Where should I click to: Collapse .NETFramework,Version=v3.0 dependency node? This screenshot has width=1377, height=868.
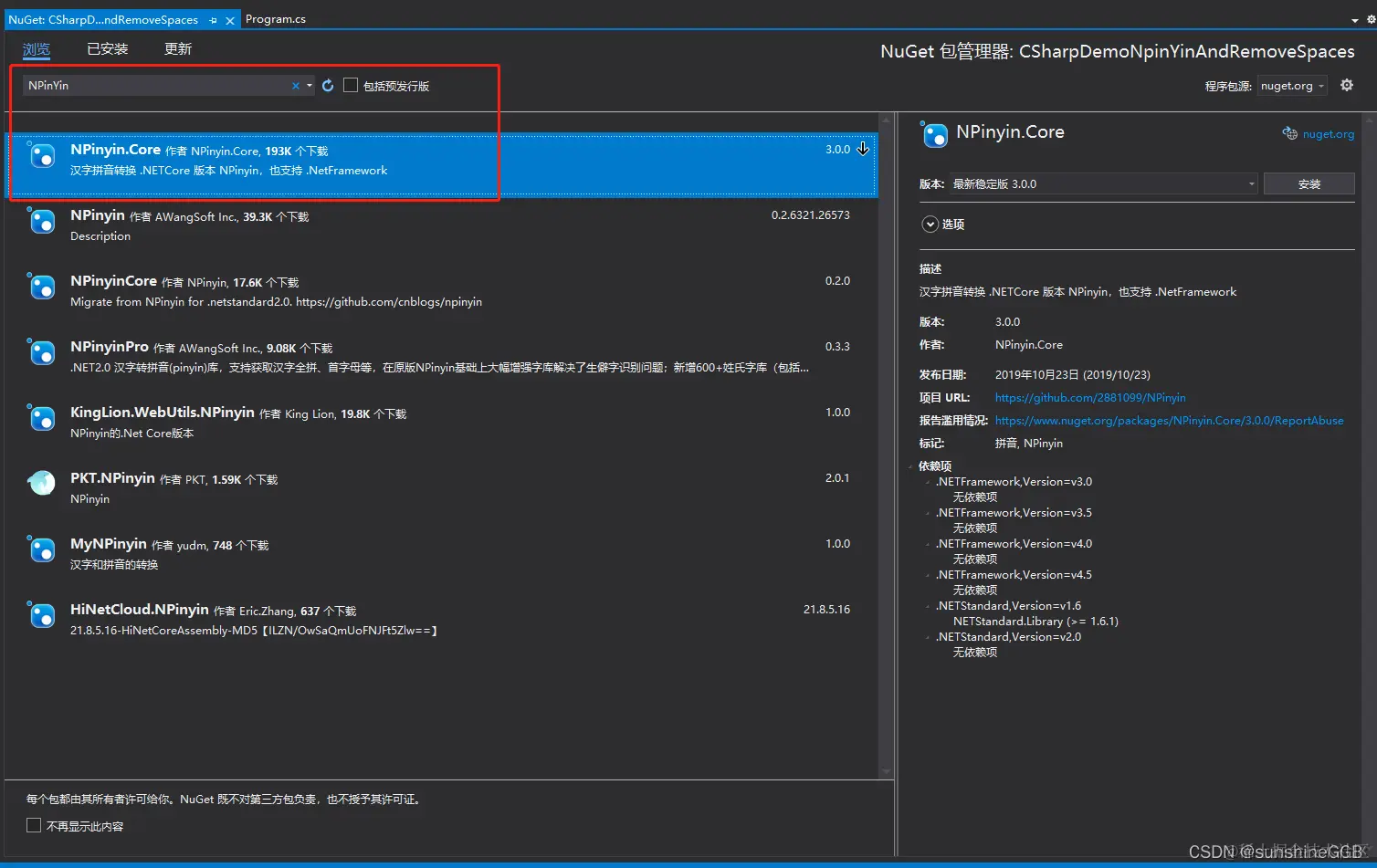click(929, 482)
